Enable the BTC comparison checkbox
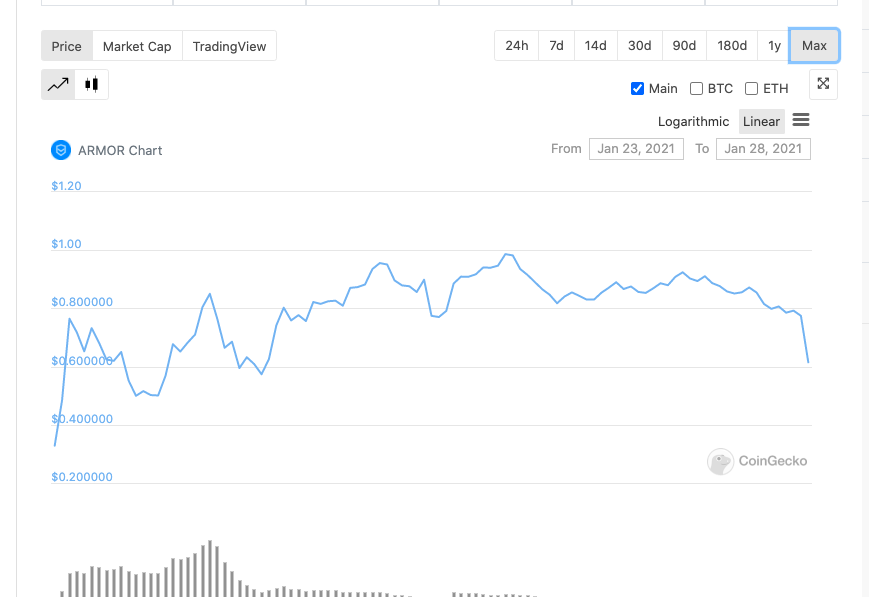Viewport: 869px width, 597px height. [x=696, y=88]
